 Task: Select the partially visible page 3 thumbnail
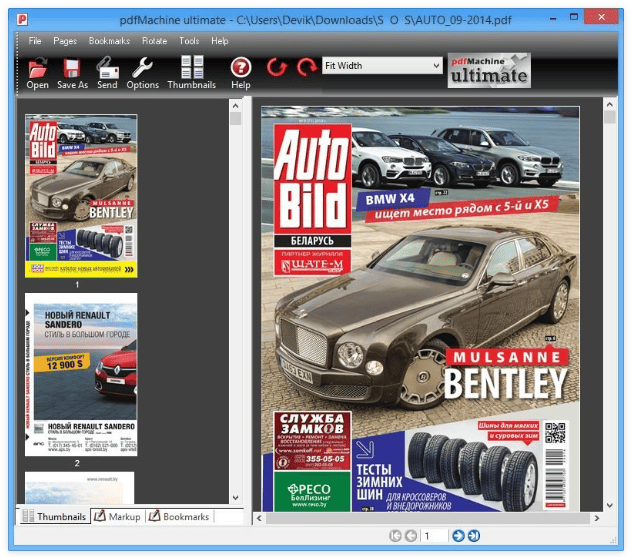pyautogui.click(x=80, y=488)
